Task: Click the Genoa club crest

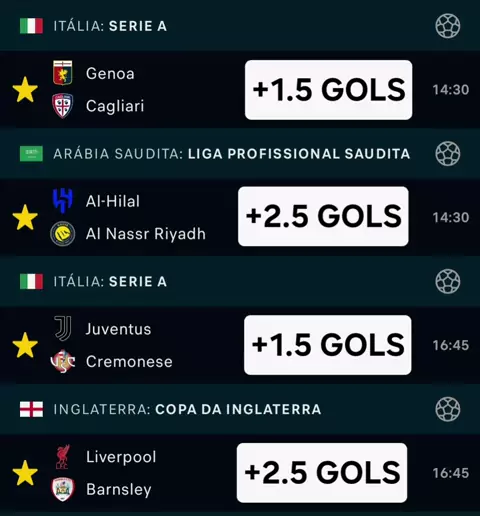Action: tap(63, 73)
